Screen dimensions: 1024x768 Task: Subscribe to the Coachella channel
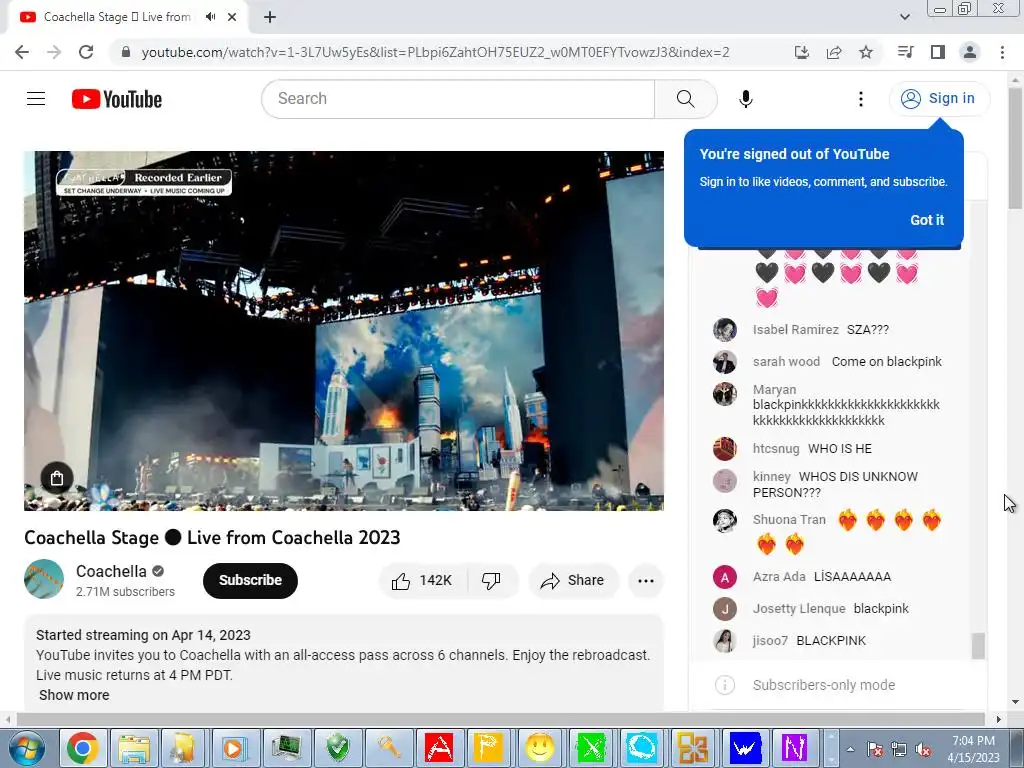[x=250, y=581]
